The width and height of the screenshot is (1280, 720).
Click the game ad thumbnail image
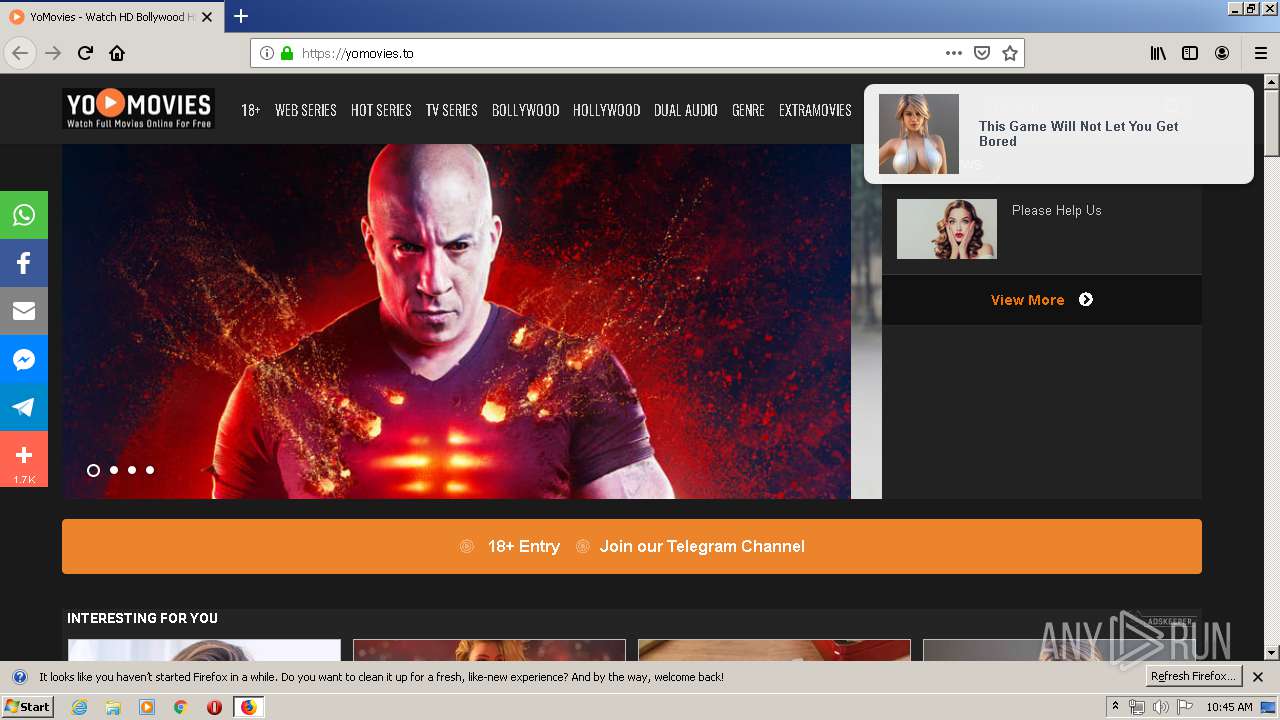(919, 134)
